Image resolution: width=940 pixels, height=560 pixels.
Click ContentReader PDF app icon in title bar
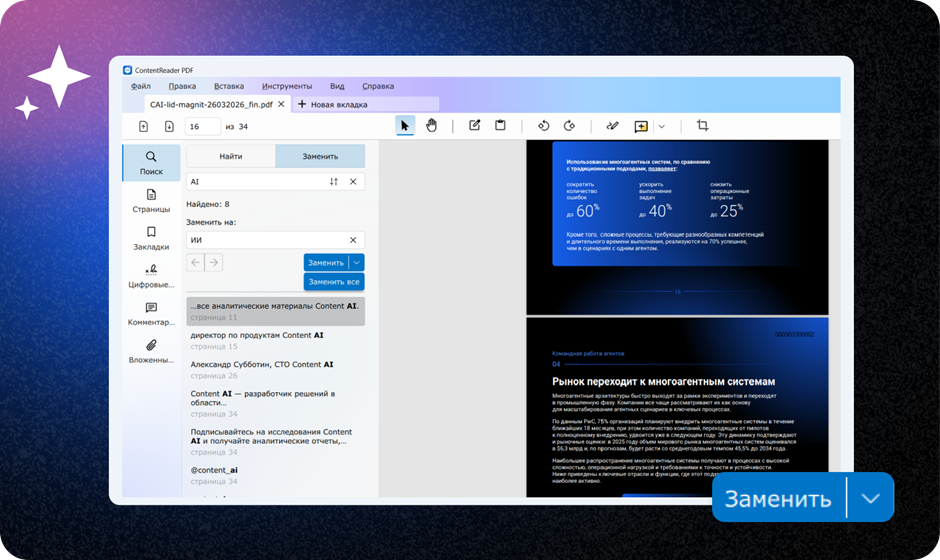pyautogui.click(x=127, y=70)
